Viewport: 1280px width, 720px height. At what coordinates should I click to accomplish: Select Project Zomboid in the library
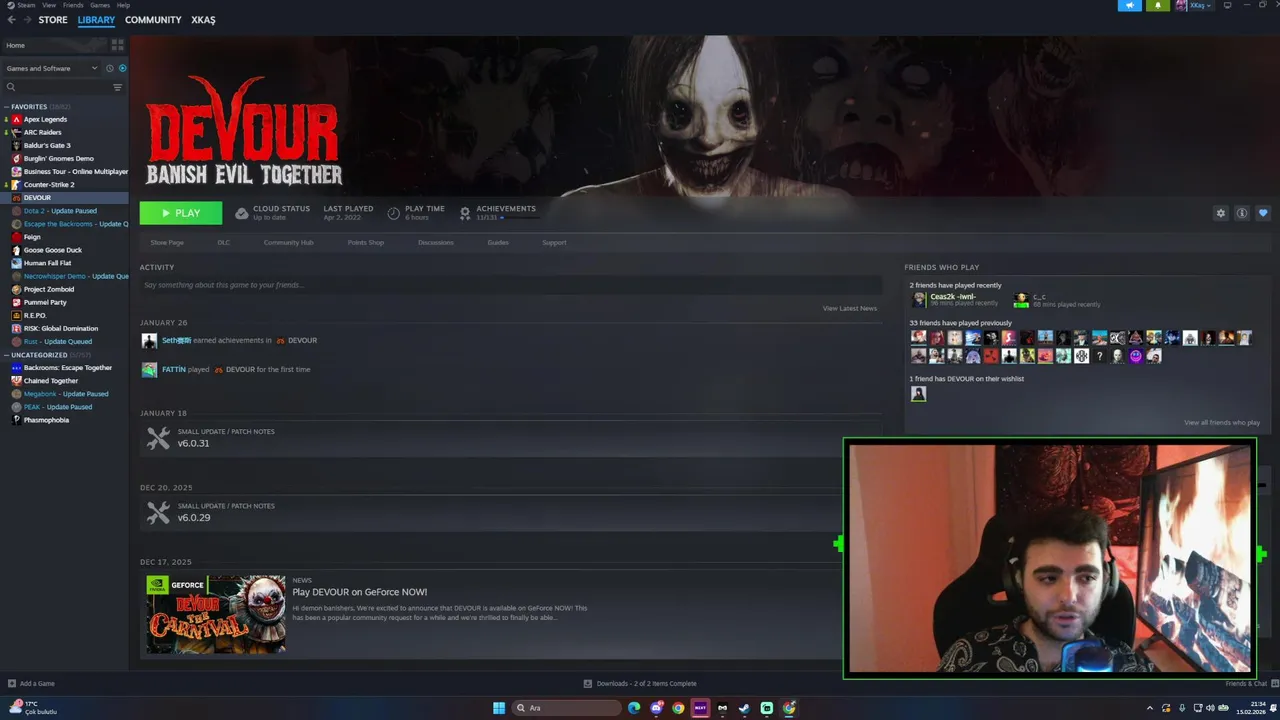click(x=49, y=289)
